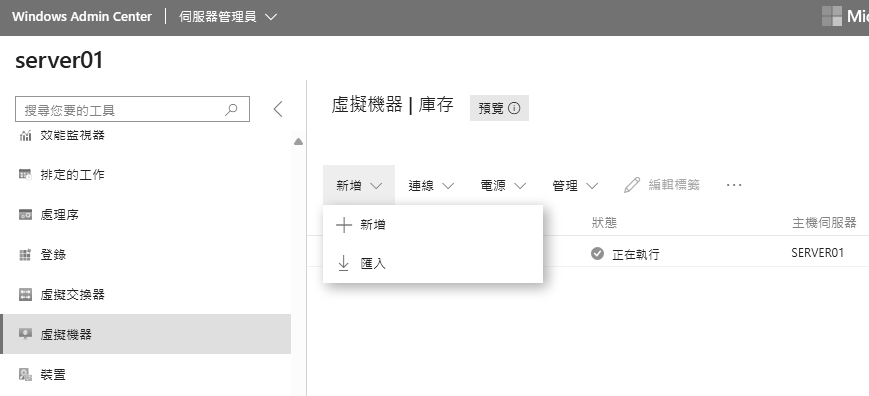Collapse the tools sidebar with left chevron
The image size is (869, 396).
[x=278, y=109]
